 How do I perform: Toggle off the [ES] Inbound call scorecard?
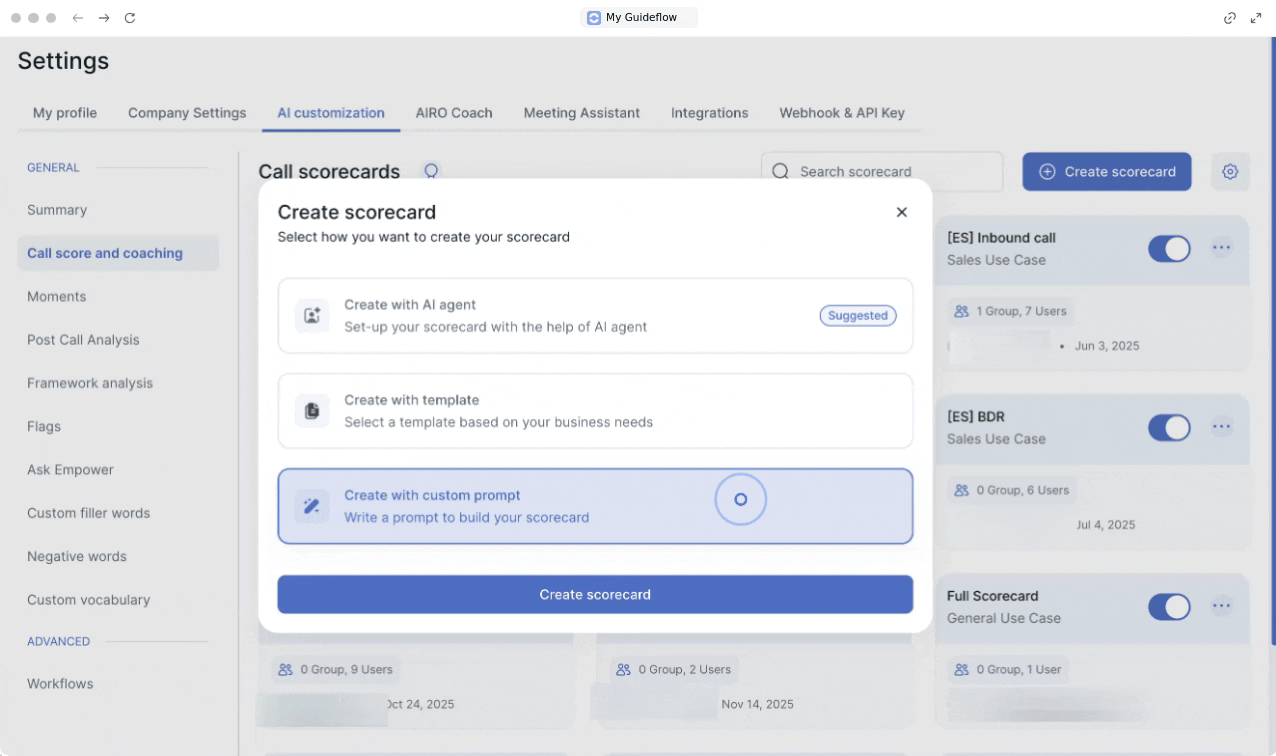[1168, 249]
